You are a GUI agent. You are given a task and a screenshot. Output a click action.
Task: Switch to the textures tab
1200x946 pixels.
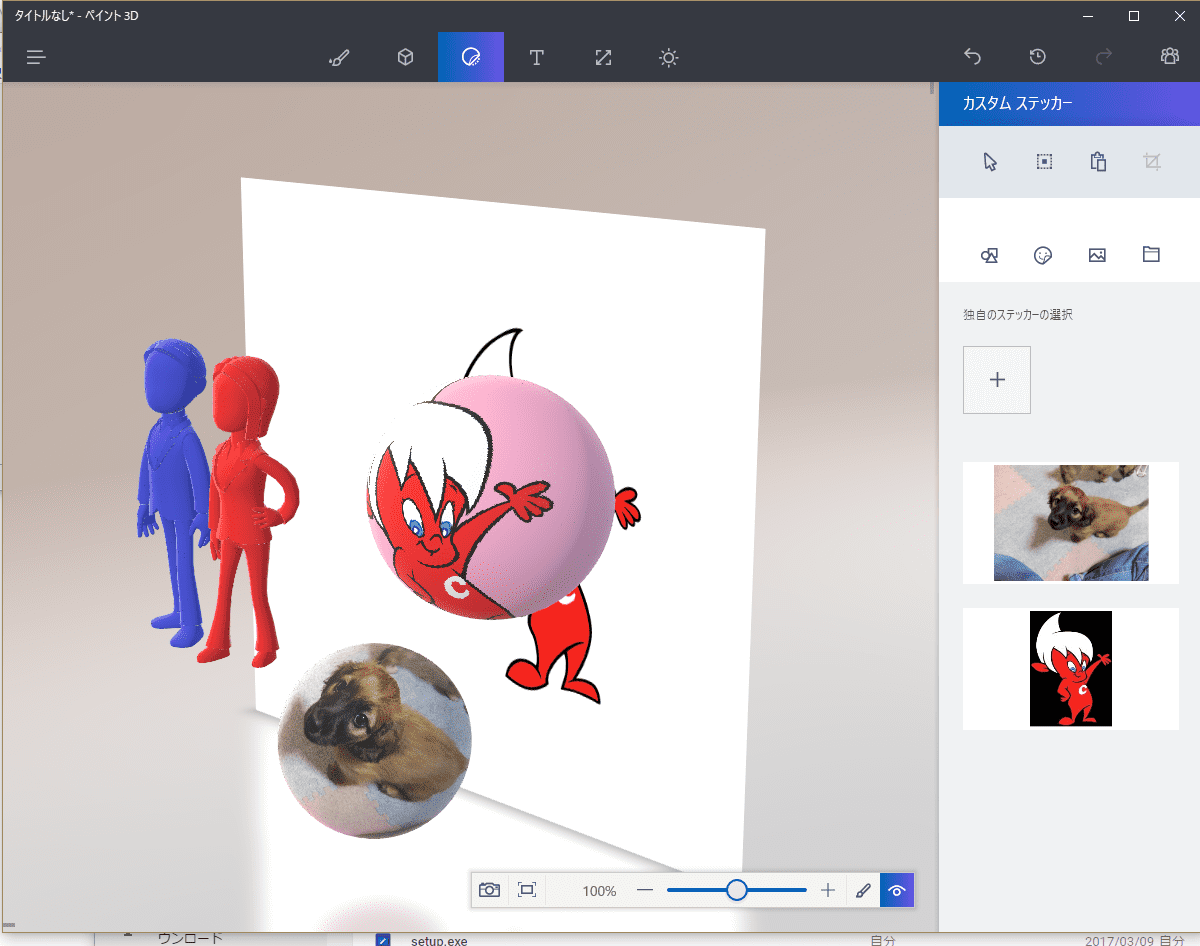click(1097, 255)
